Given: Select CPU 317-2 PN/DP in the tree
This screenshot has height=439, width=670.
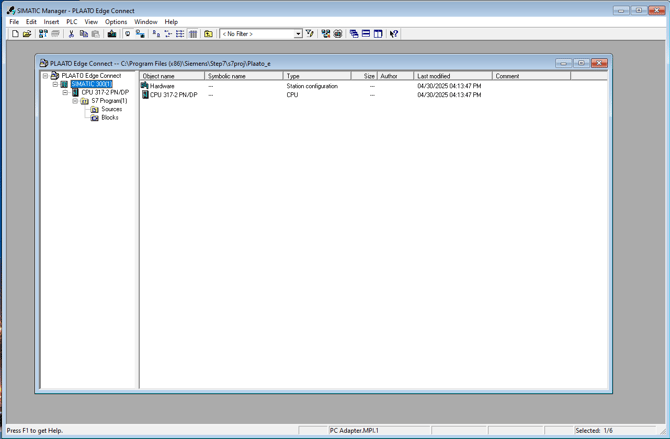Looking at the screenshot, I should 105,92.
